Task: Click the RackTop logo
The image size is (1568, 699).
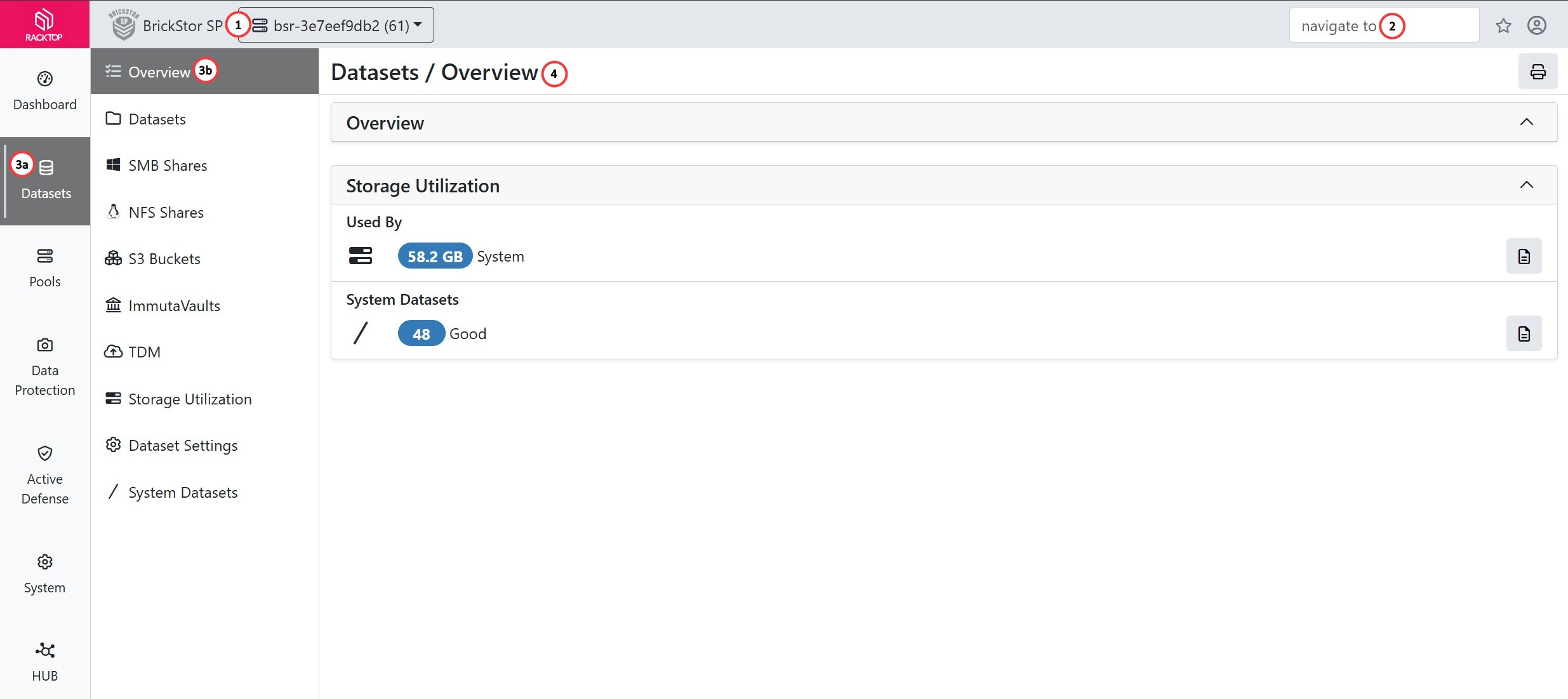Action: click(x=44, y=24)
